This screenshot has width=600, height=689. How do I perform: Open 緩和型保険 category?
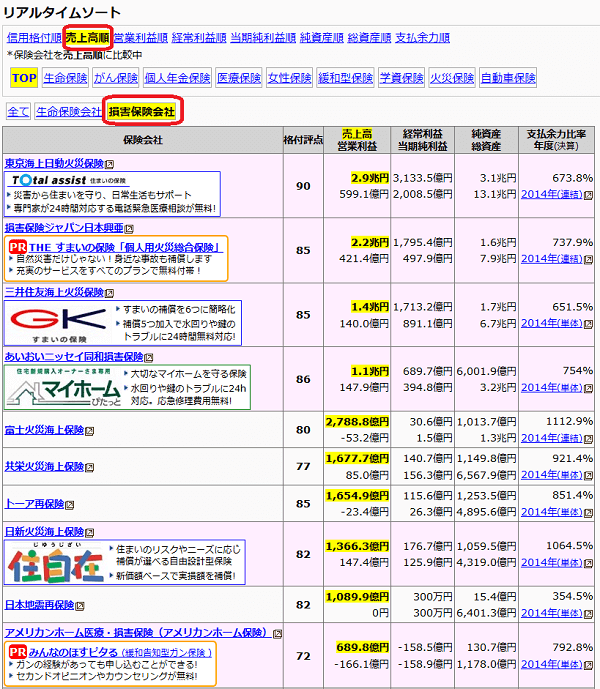click(x=345, y=78)
